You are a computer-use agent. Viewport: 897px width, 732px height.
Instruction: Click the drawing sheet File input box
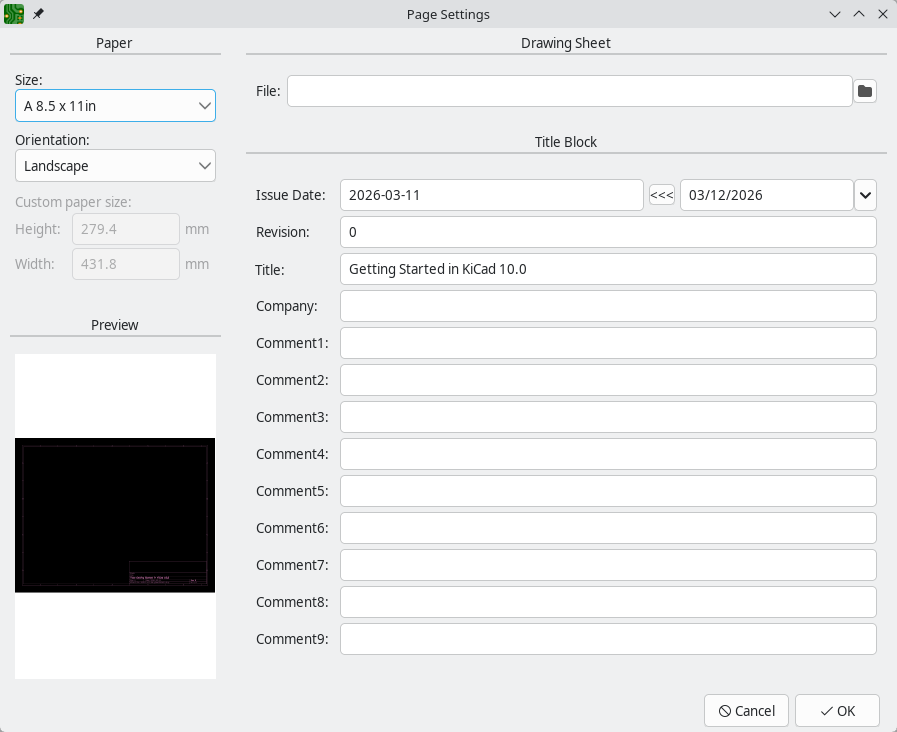569,91
